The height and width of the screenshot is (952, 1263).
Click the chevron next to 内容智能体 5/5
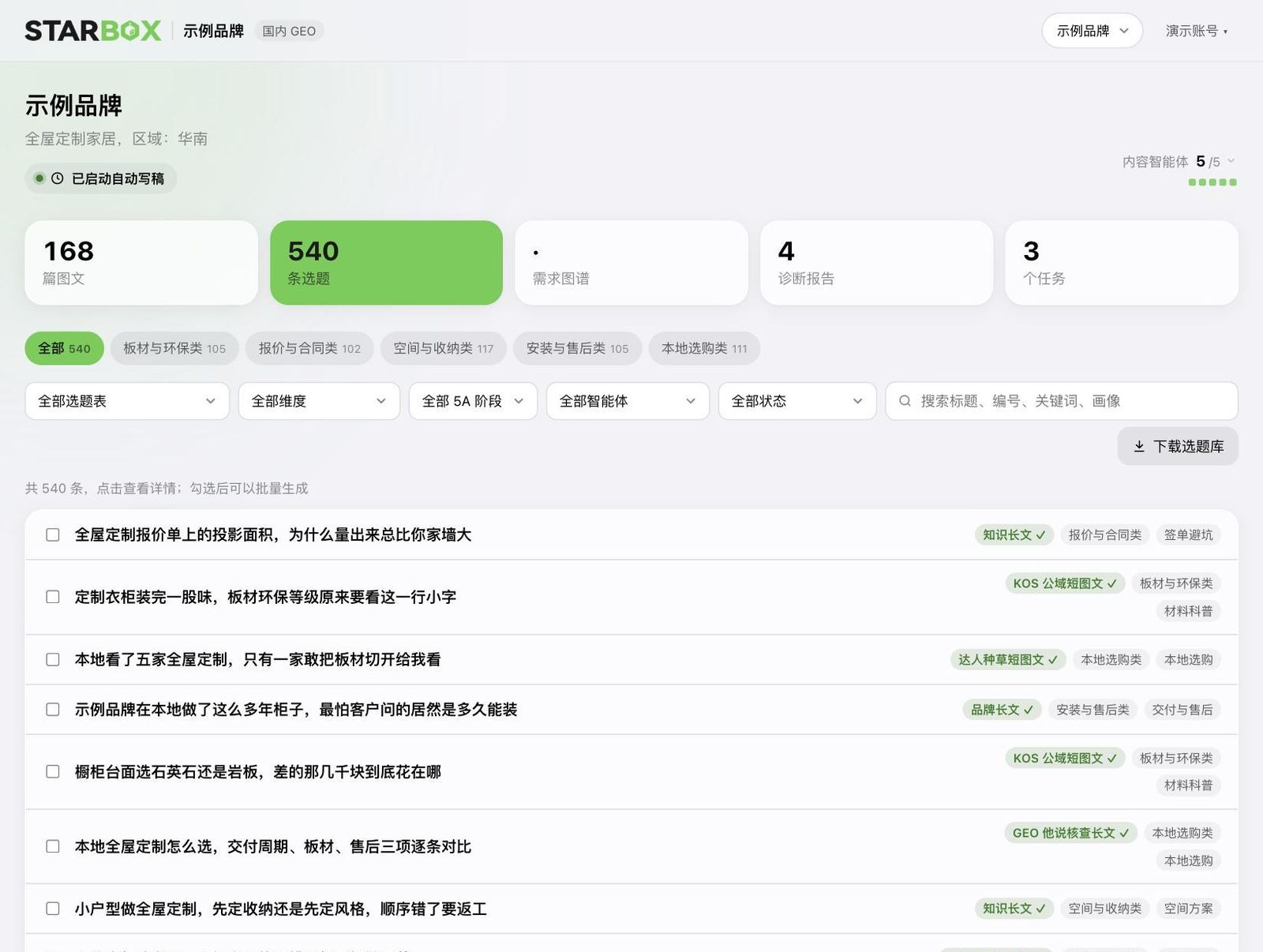click(1231, 161)
